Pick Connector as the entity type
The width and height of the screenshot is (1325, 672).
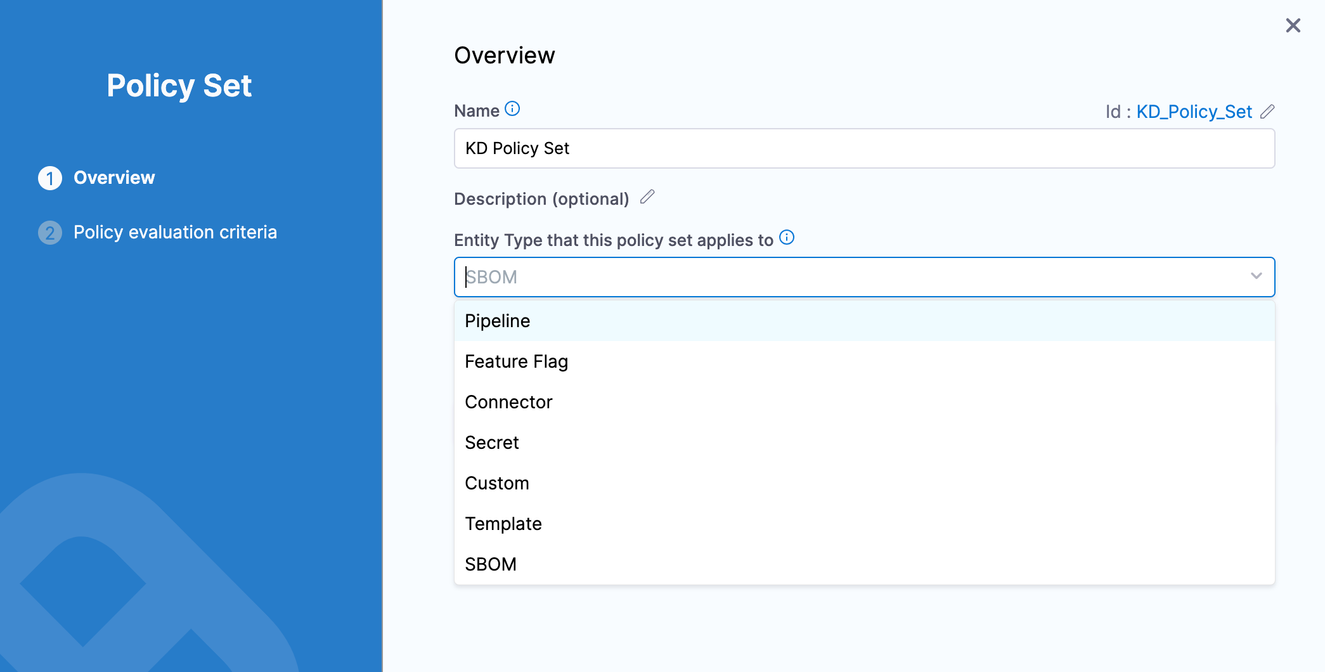[x=508, y=402]
